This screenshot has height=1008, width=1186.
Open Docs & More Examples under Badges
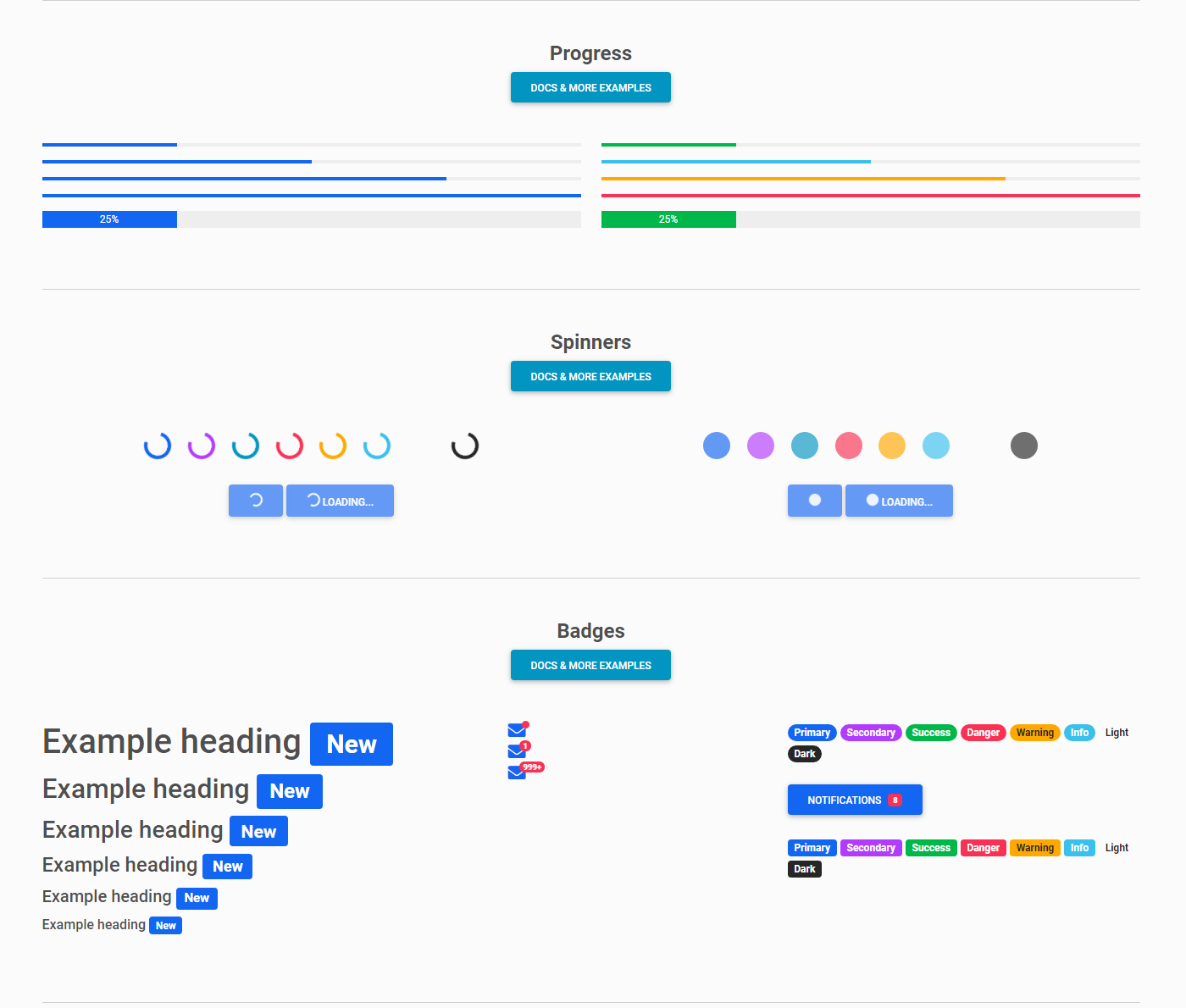(590, 665)
